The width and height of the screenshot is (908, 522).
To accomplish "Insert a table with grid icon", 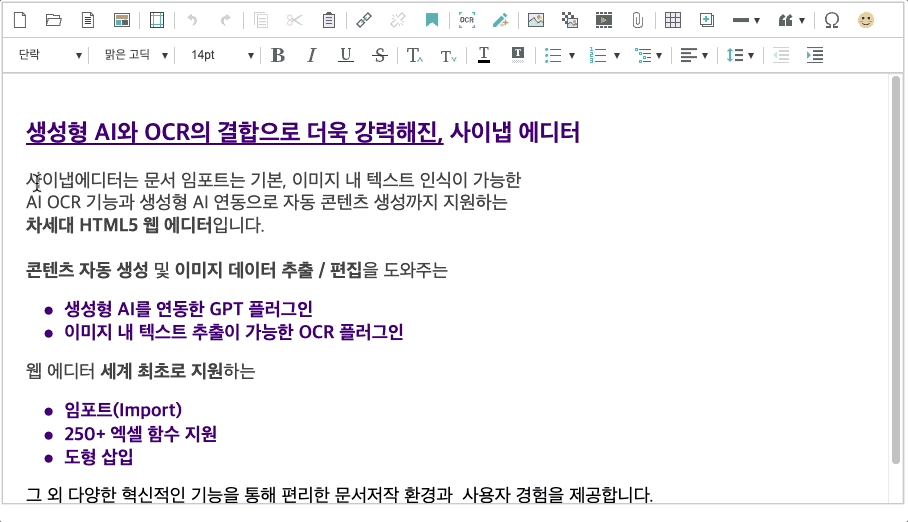I will pos(673,19).
